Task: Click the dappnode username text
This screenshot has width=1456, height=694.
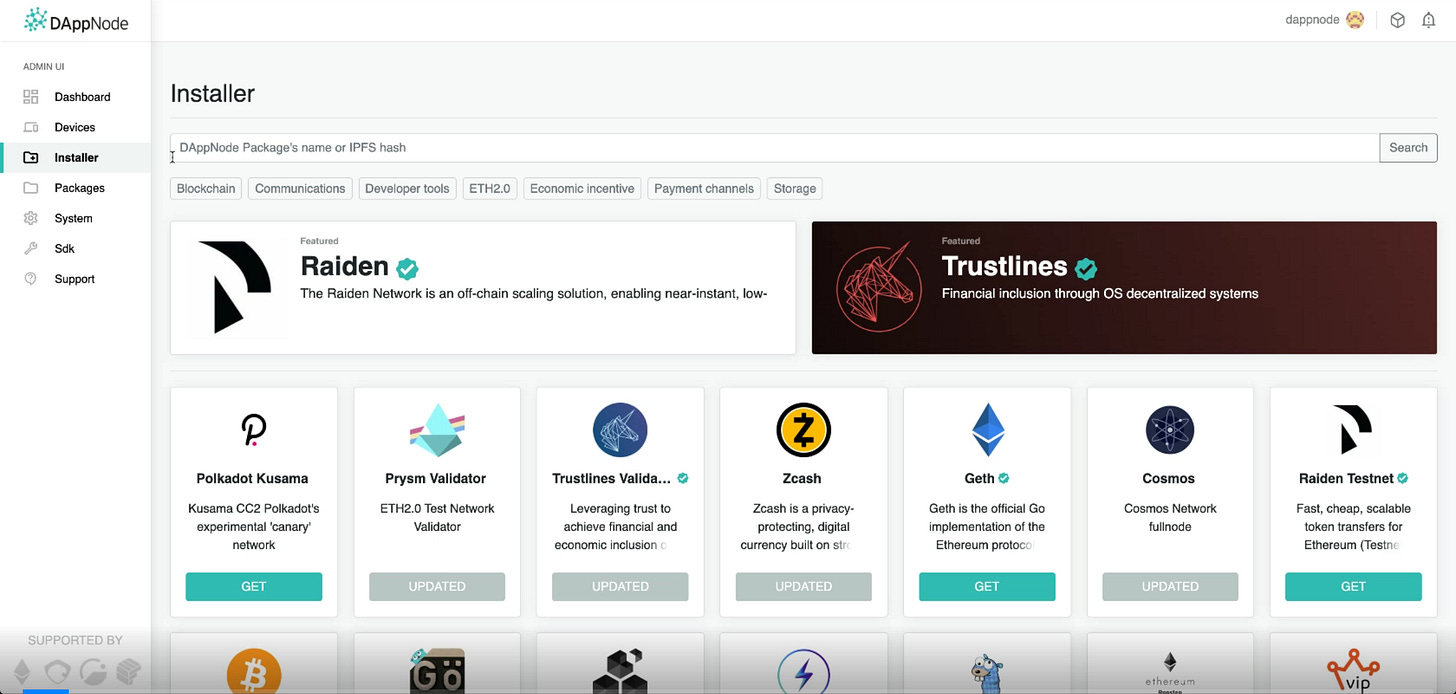Action: coord(1312,20)
